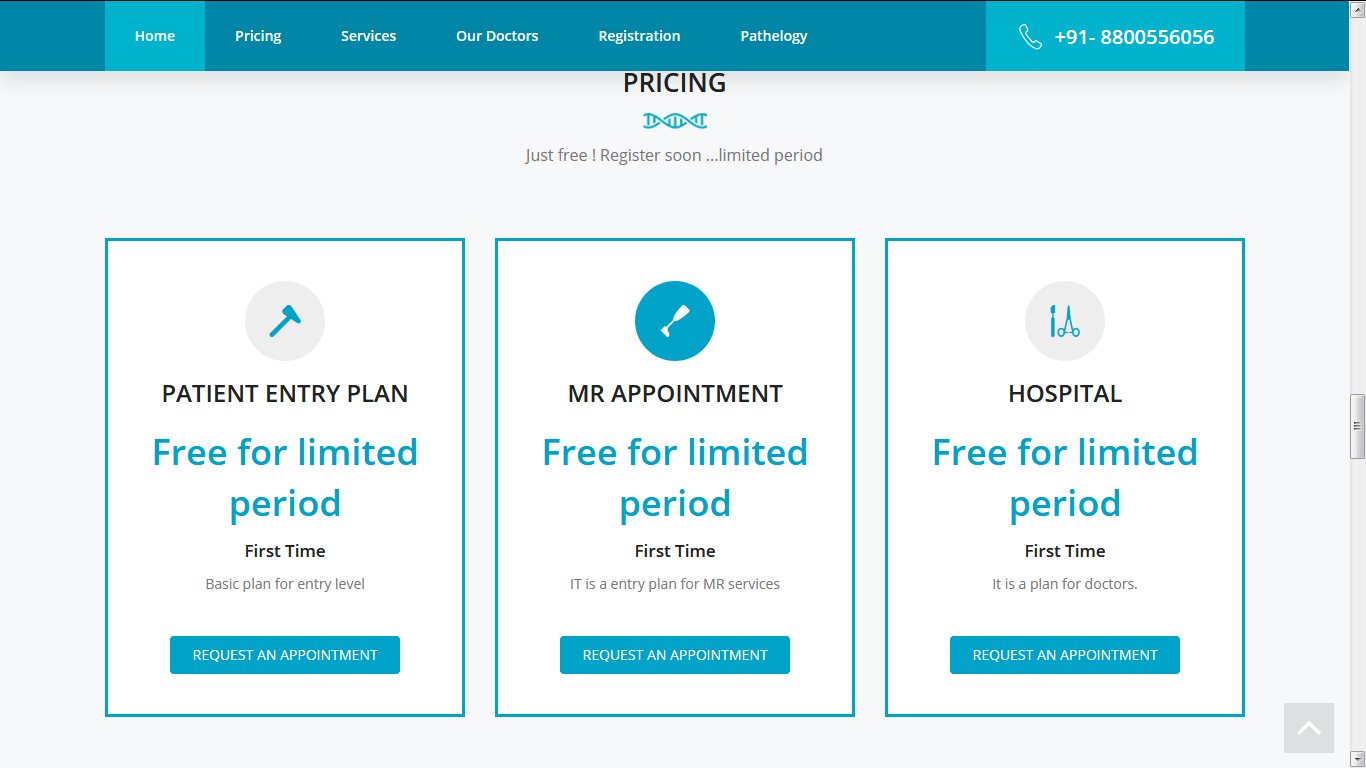Open the Services navigation link
1366x768 pixels.
pyautogui.click(x=368, y=36)
